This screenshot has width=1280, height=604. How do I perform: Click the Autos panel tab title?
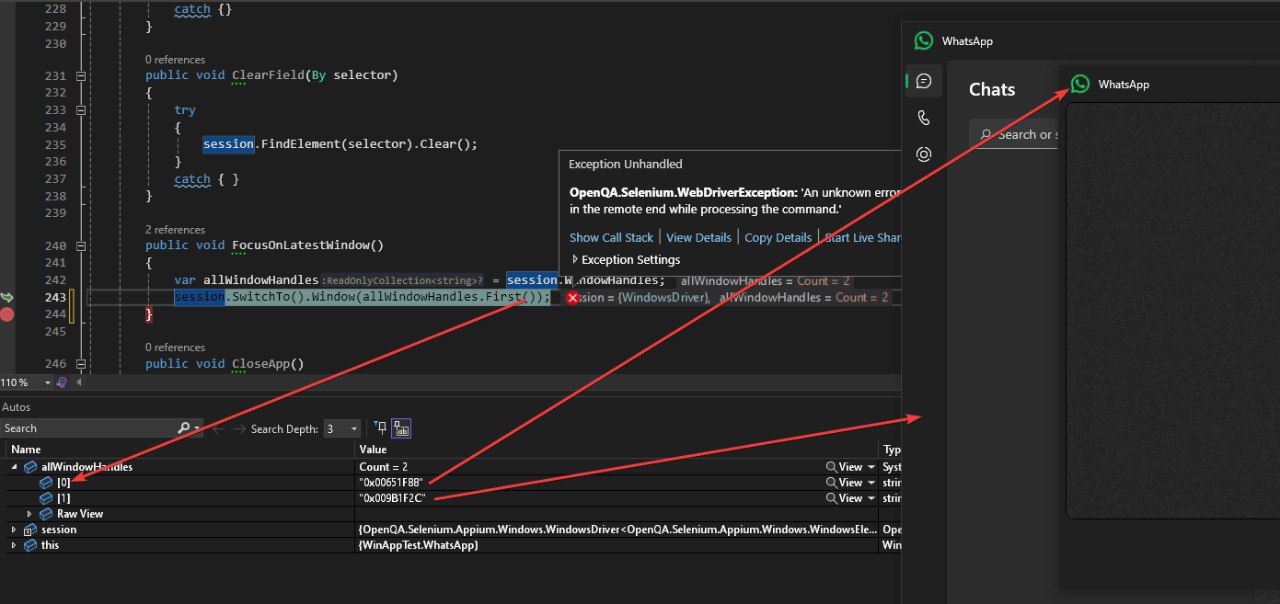coord(16,407)
